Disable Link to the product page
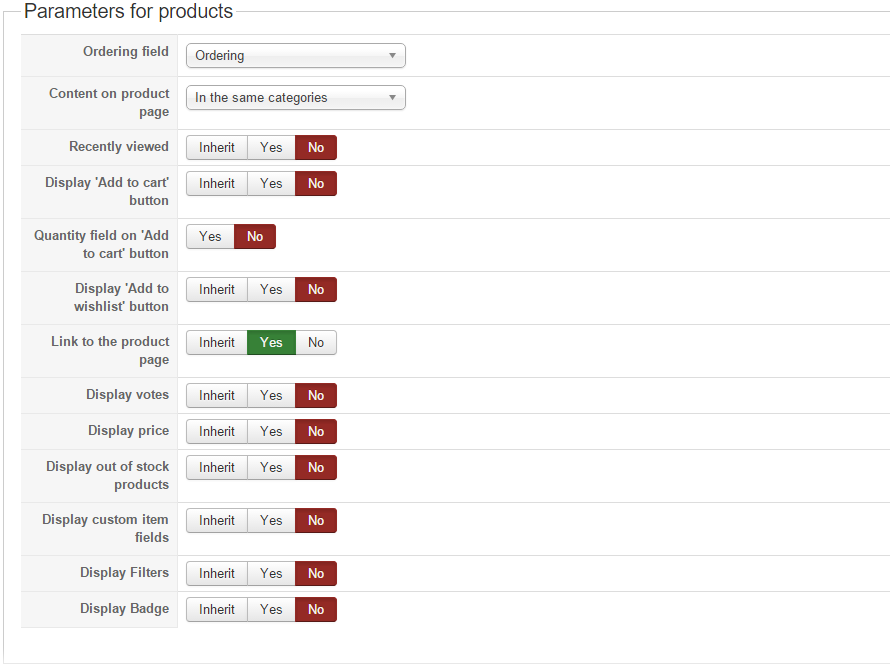This screenshot has width=890, height=664. (x=316, y=343)
